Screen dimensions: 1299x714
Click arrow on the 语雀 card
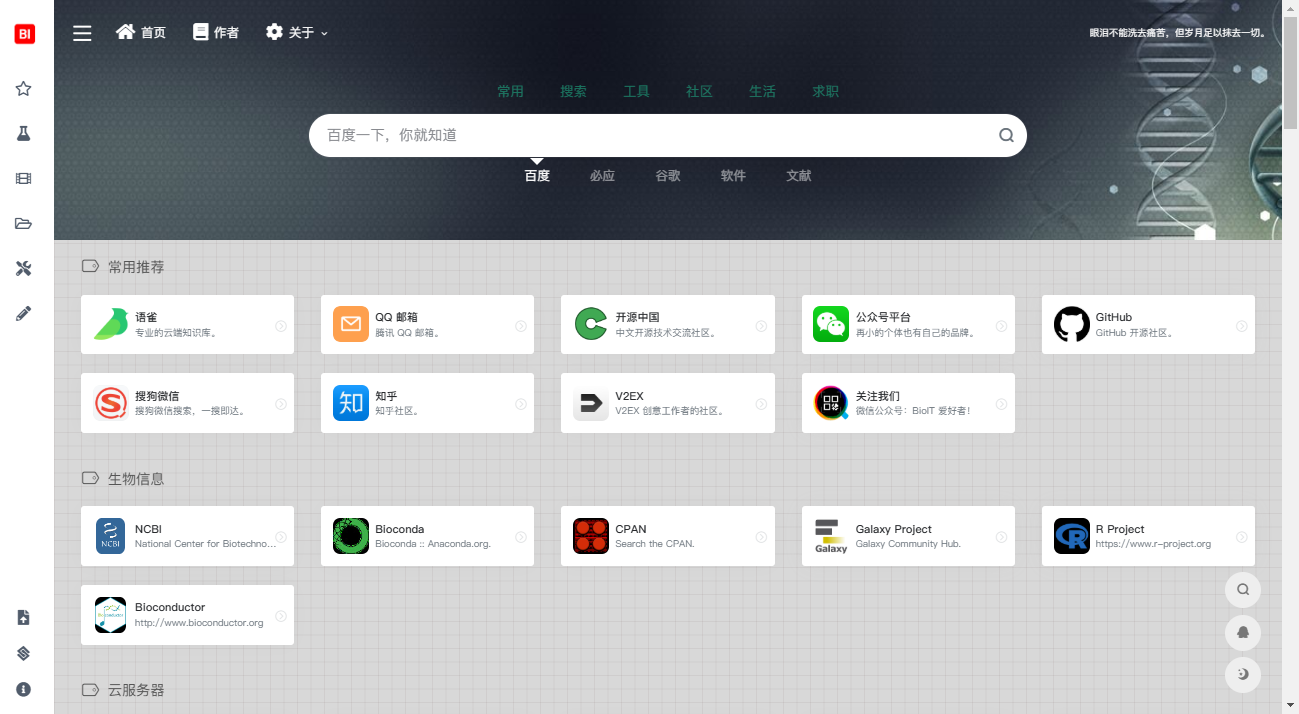(281, 326)
